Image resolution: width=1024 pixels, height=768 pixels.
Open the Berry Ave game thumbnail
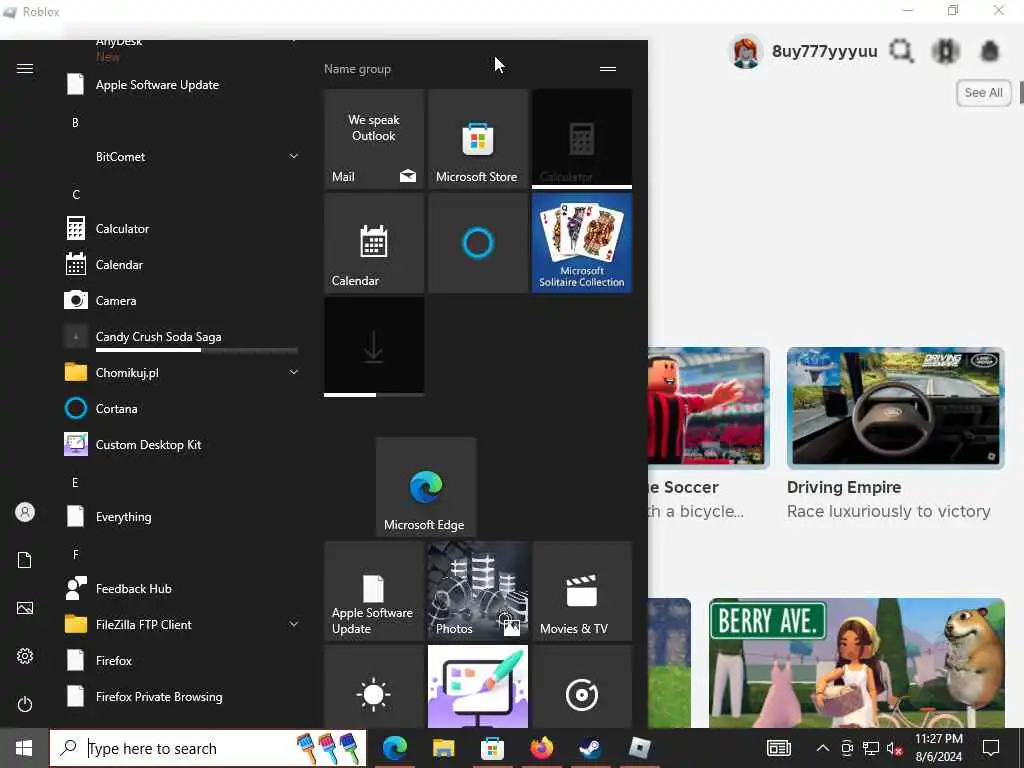857,663
